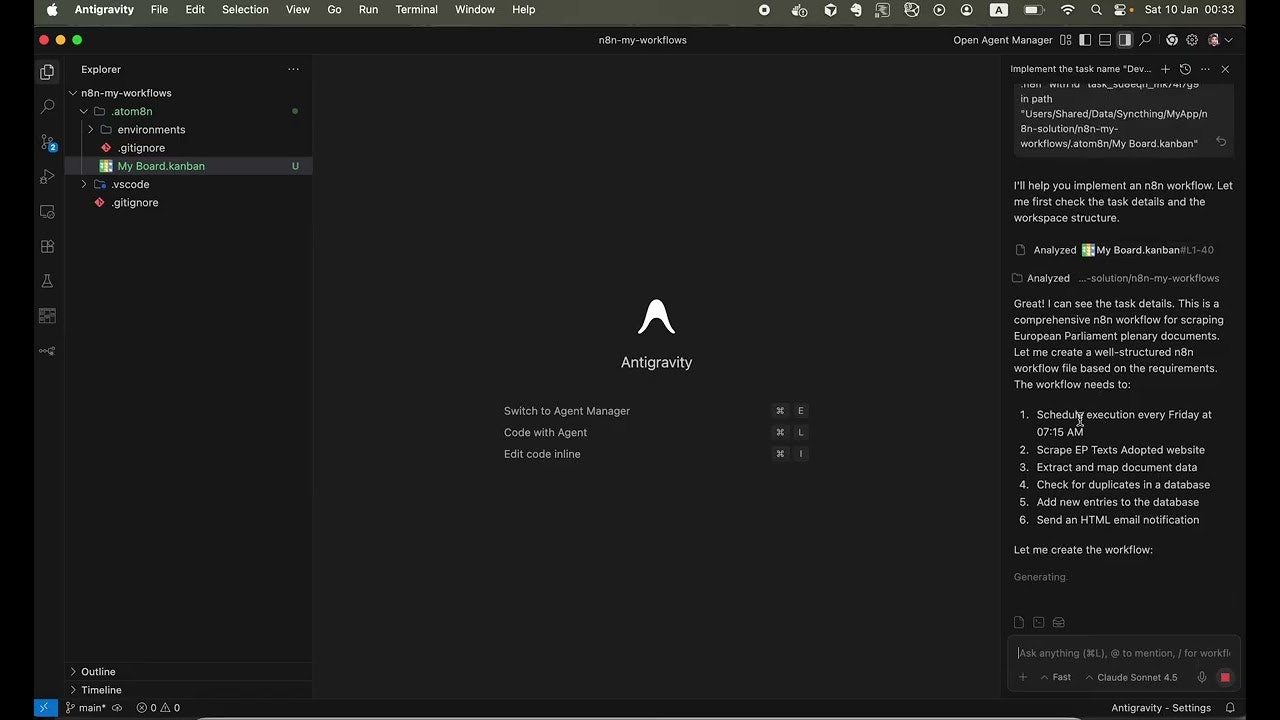The image size is (1280, 720).
Task: Start a new agent conversation with plus
Action: tap(1165, 69)
